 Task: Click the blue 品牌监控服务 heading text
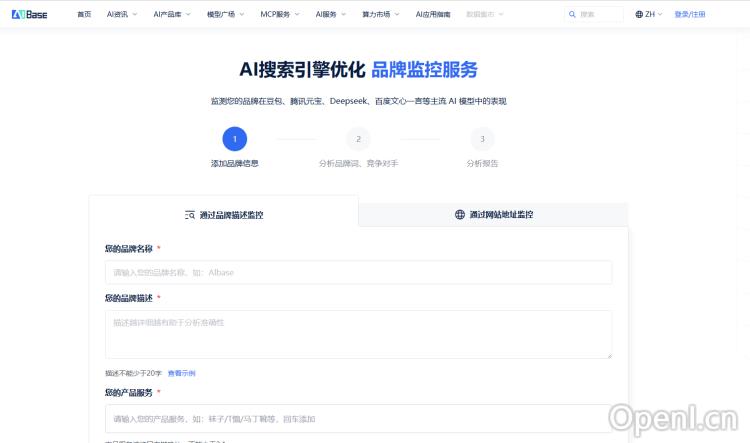pos(424,69)
